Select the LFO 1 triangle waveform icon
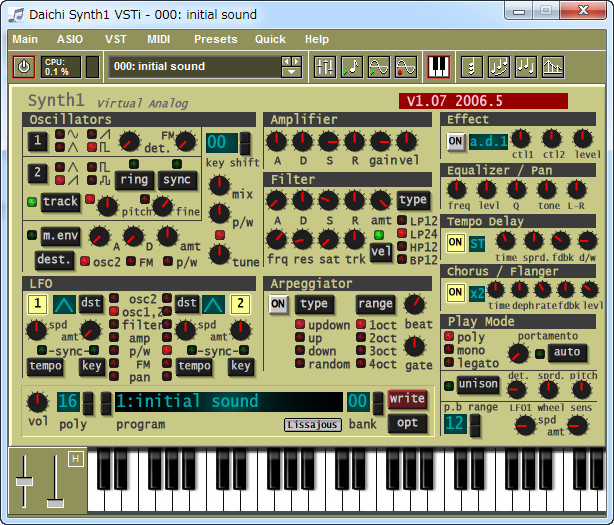This screenshot has height=525, width=614. coord(65,304)
